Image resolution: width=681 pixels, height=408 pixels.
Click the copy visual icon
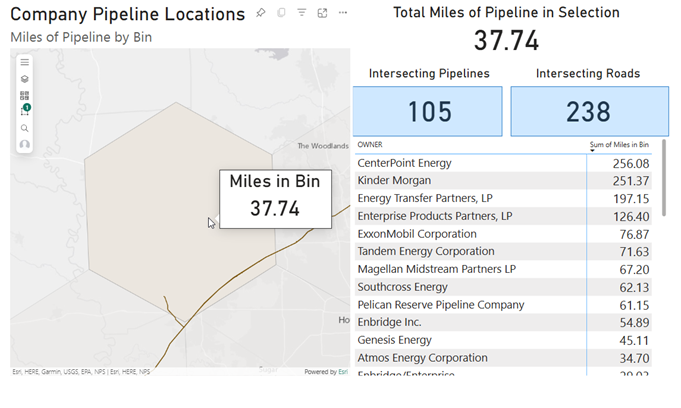(x=281, y=13)
